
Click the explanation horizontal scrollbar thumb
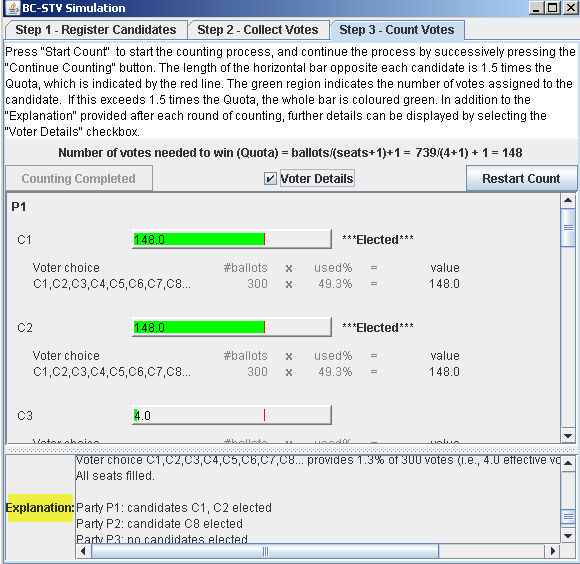coord(265,551)
